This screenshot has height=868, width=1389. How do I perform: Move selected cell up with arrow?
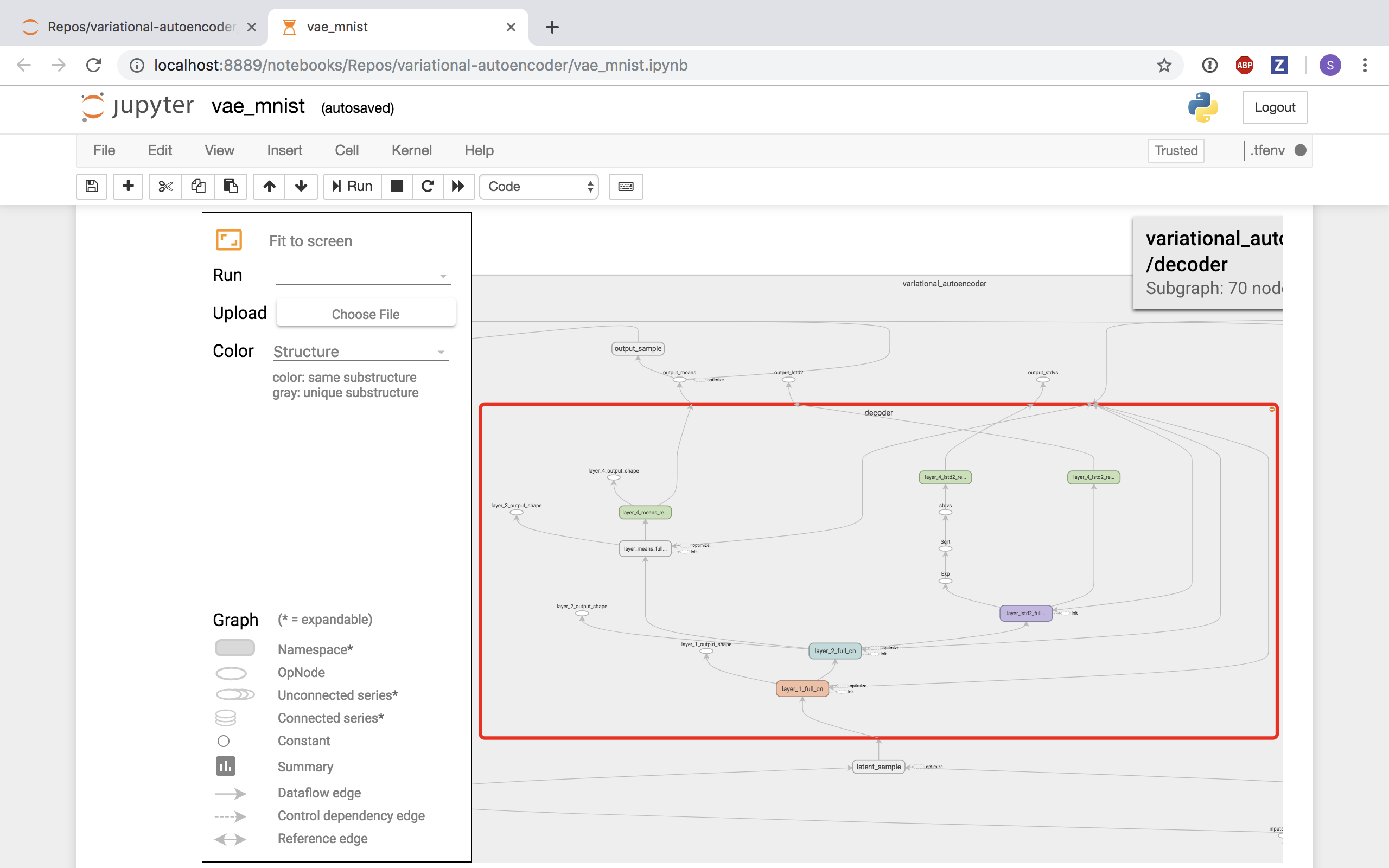pyautogui.click(x=269, y=186)
